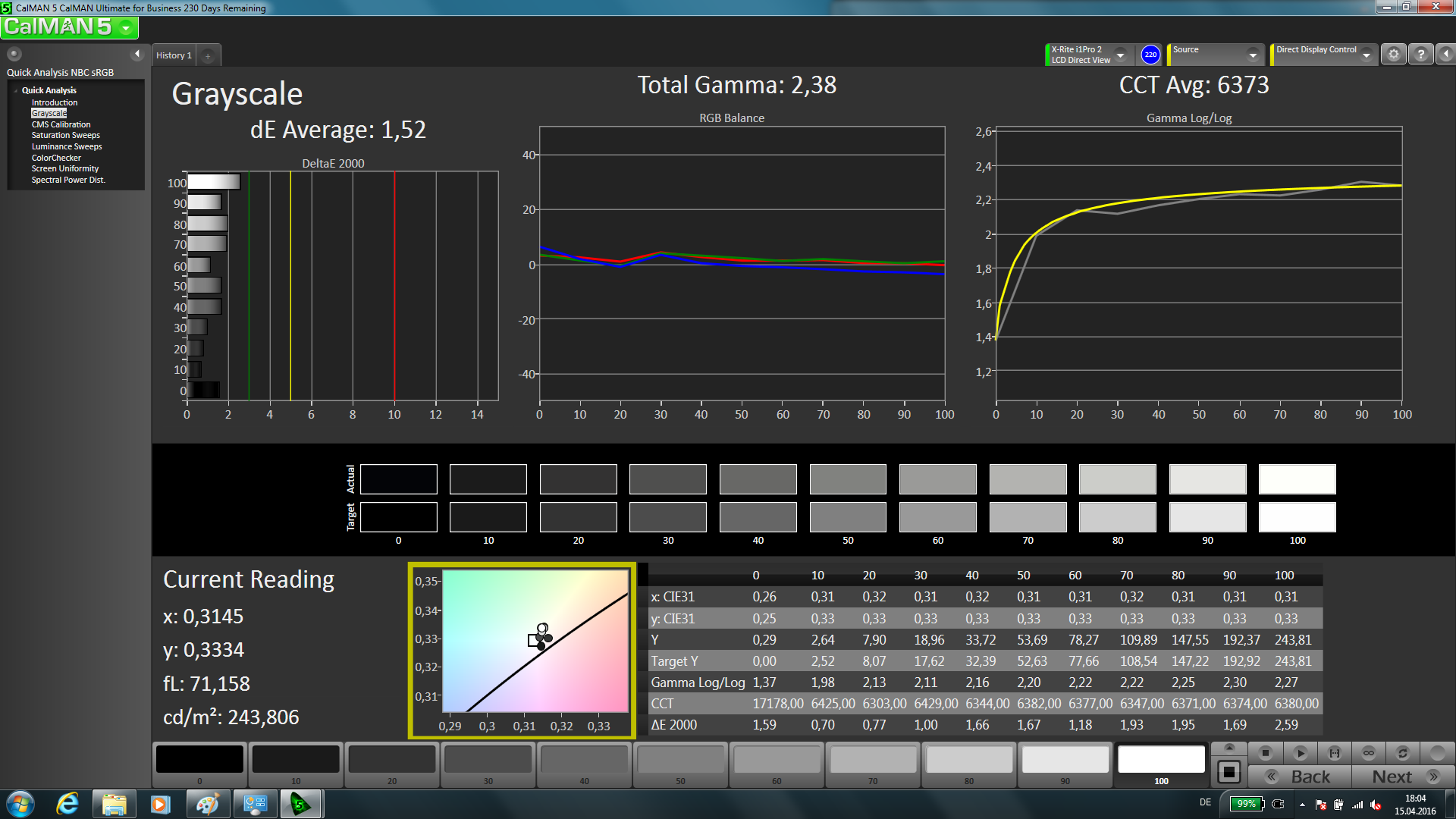Click the refresh loop icon
The width and height of the screenshot is (1456, 819).
(x=1402, y=753)
